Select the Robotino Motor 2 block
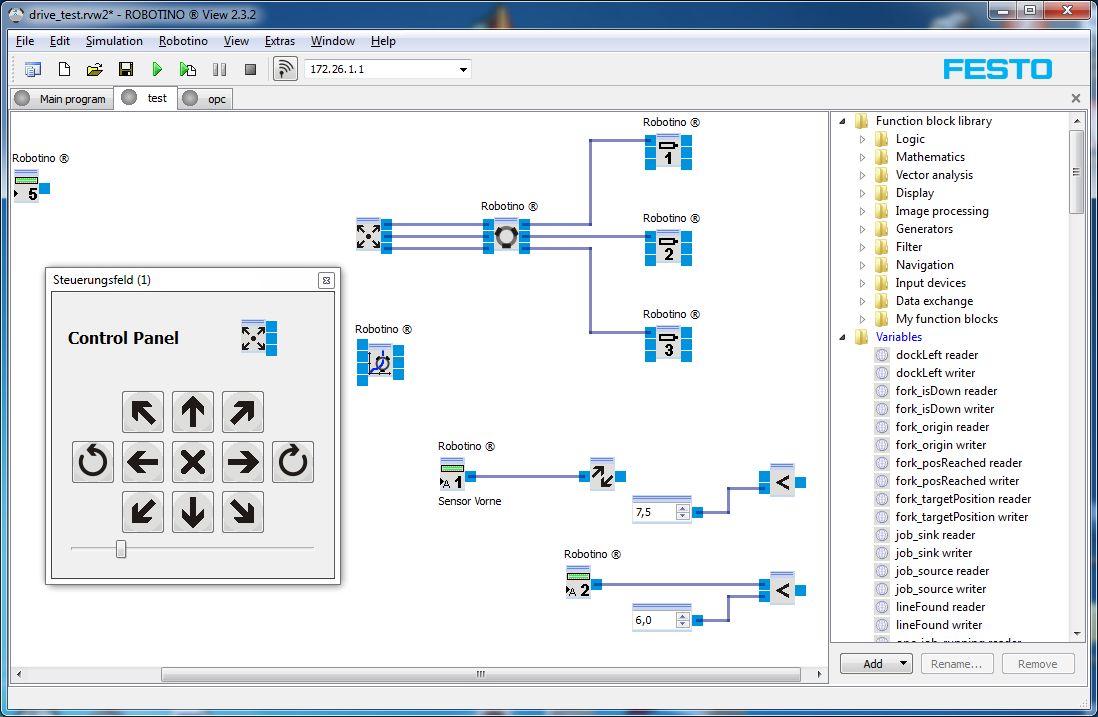1098x717 pixels. point(668,248)
